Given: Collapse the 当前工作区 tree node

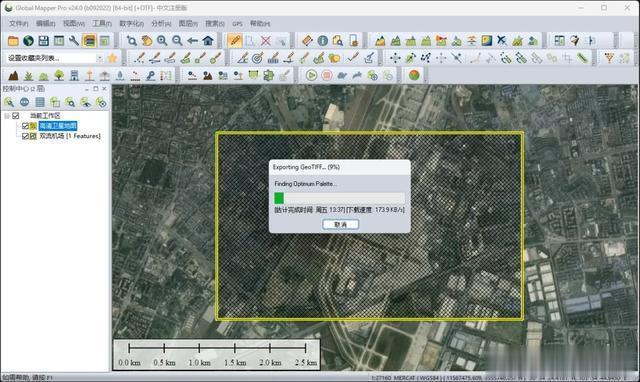Looking at the screenshot, I should 7,116.
